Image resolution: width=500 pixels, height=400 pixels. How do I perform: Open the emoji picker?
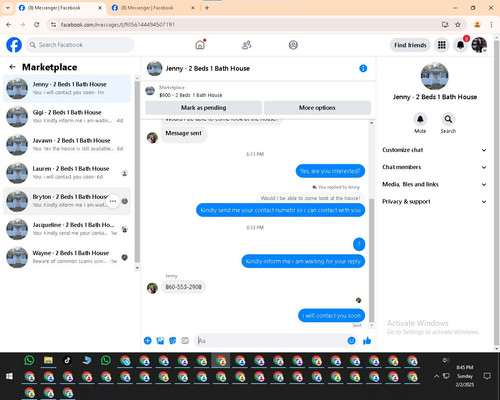(351, 341)
